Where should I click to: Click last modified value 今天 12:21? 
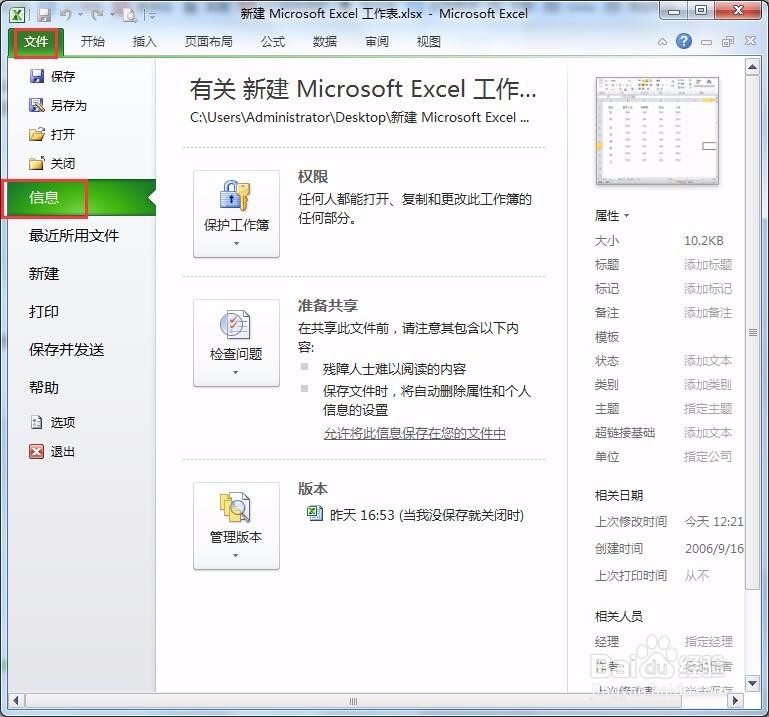714,521
